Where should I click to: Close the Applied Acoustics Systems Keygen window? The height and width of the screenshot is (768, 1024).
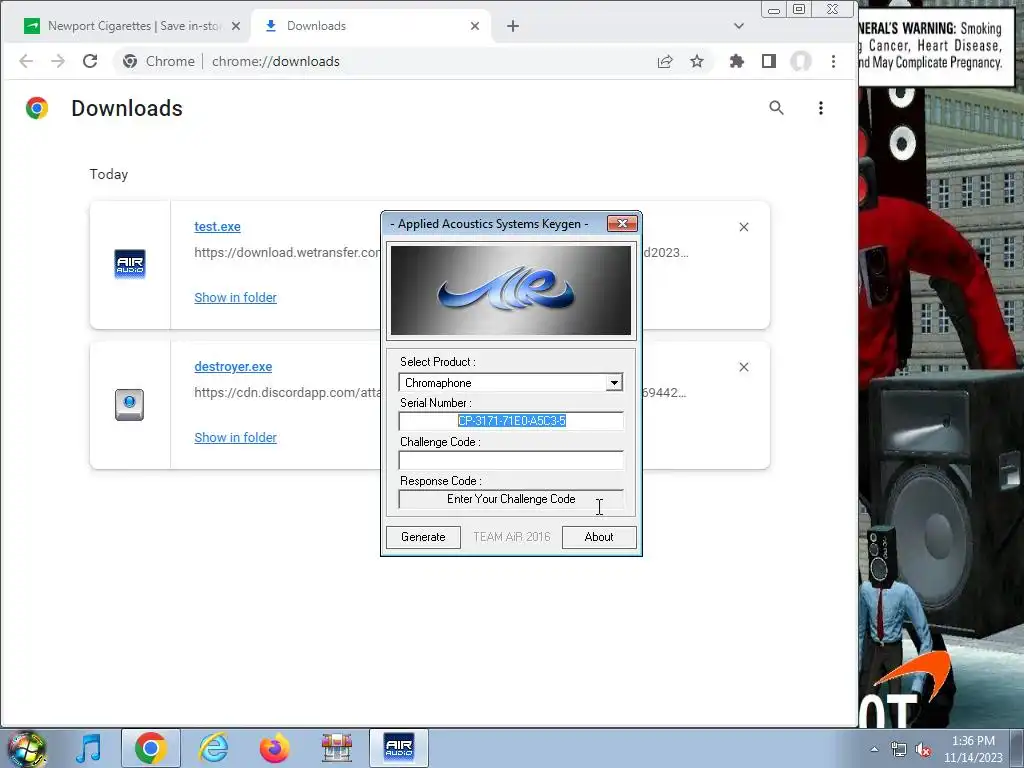tap(622, 224)
